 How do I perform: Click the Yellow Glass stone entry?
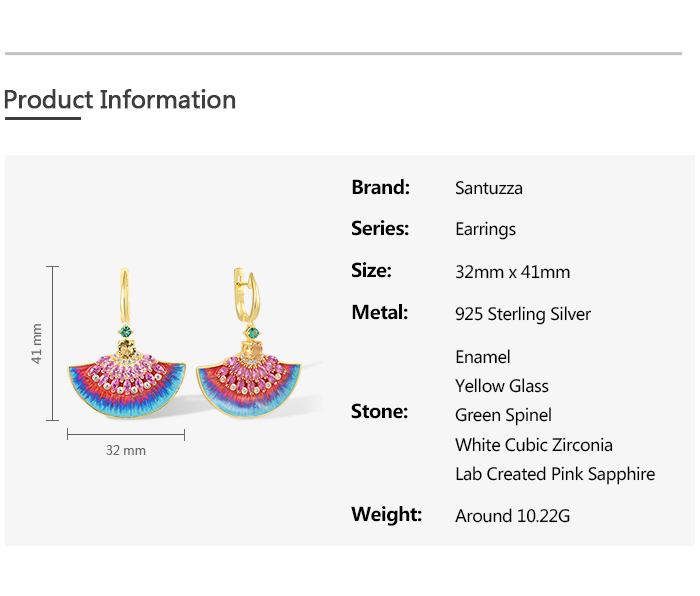(501, 386)
